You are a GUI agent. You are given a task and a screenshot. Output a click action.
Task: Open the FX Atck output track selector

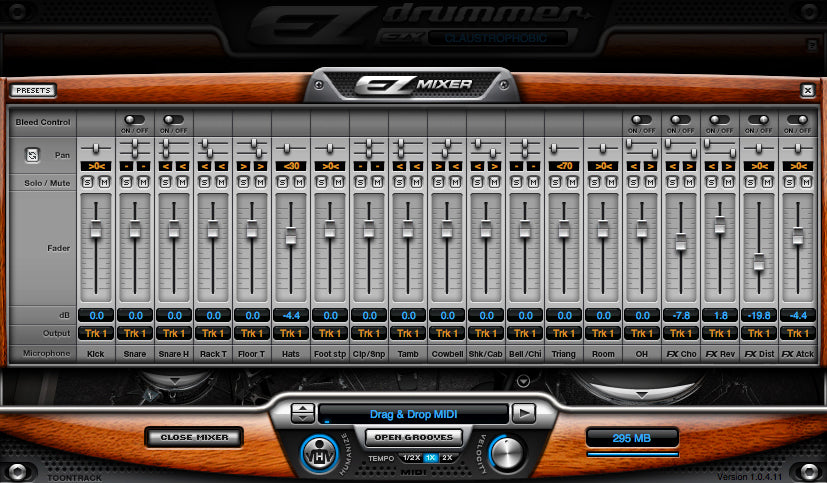coord(797,333)
